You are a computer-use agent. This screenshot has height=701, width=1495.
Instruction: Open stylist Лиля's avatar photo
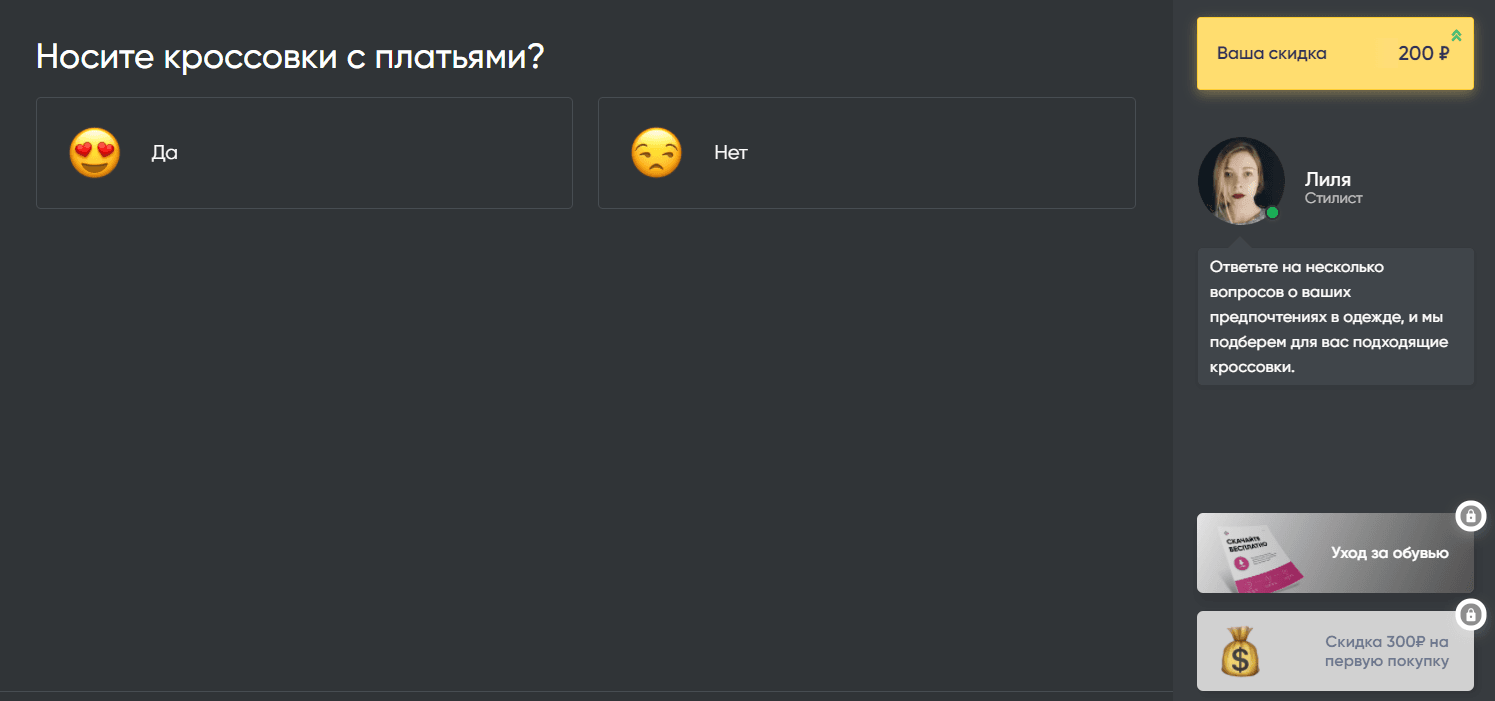1240,181
